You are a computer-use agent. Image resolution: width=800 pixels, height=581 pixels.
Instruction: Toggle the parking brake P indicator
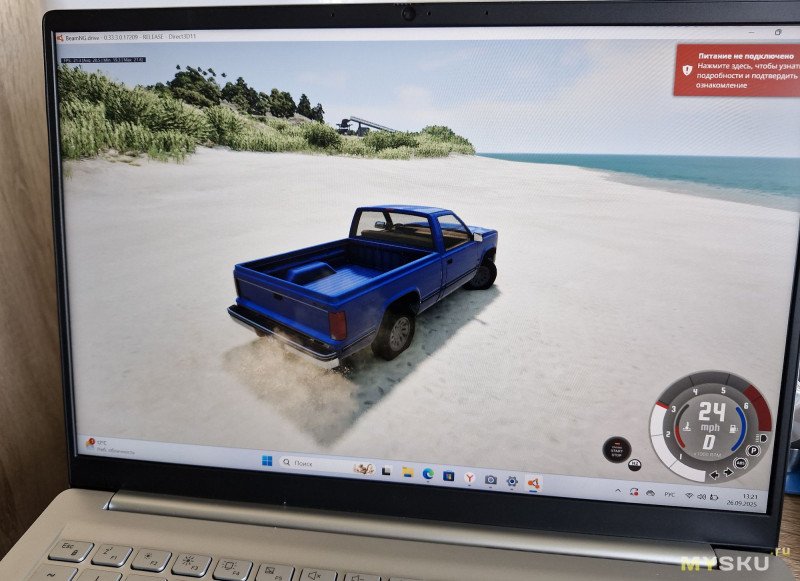point(753,450)
